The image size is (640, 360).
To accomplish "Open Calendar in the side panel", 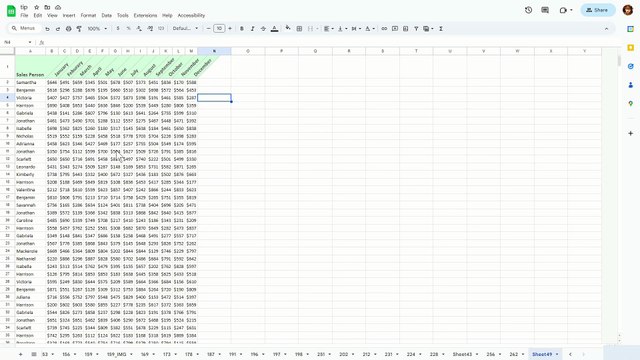I will 631,29.
